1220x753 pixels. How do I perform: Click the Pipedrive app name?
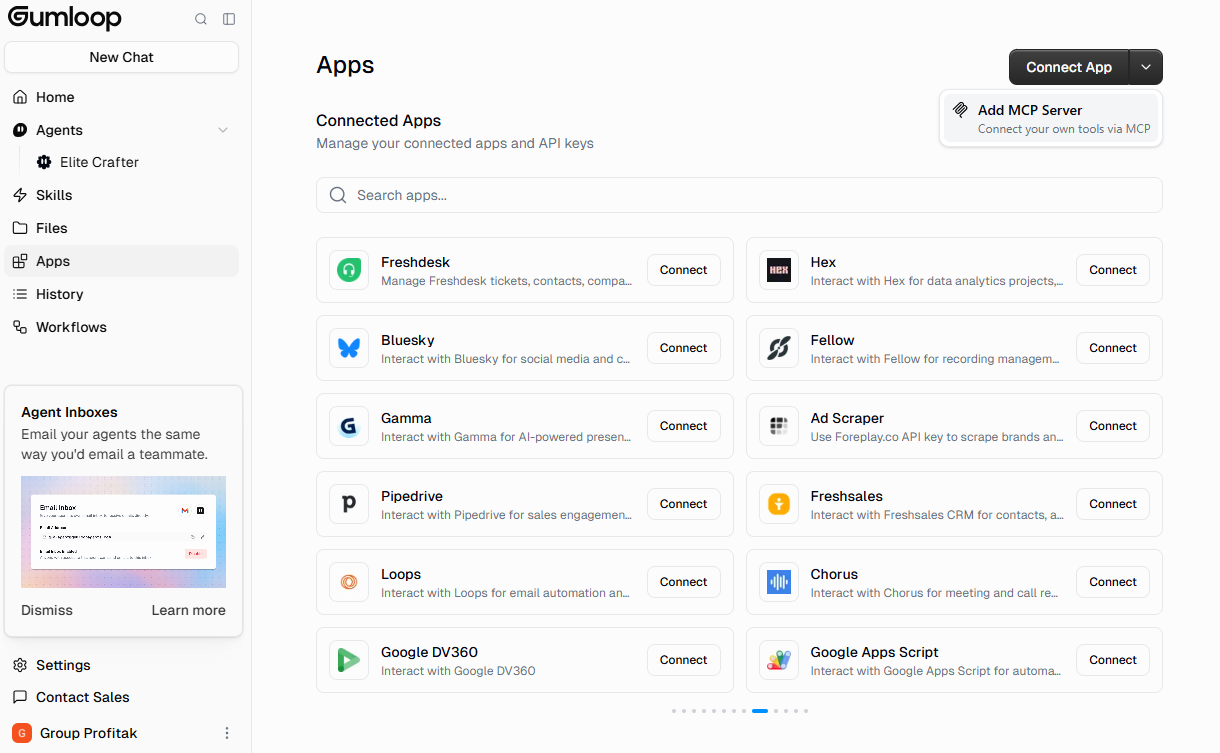pyautogui.click(x=412, y=496)
